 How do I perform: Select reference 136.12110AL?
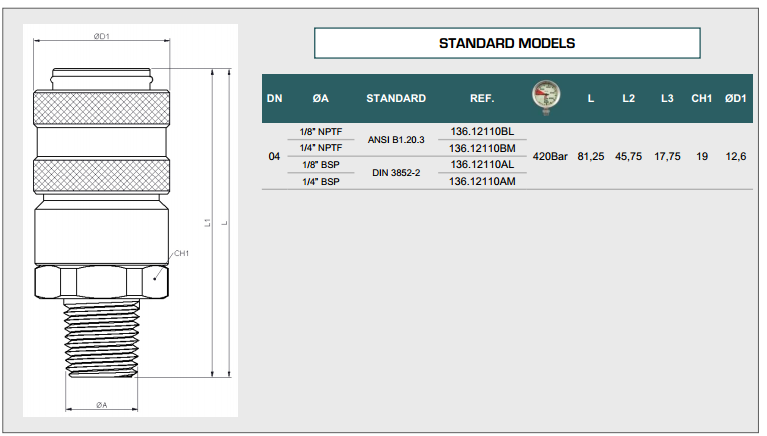pos(482,164)
